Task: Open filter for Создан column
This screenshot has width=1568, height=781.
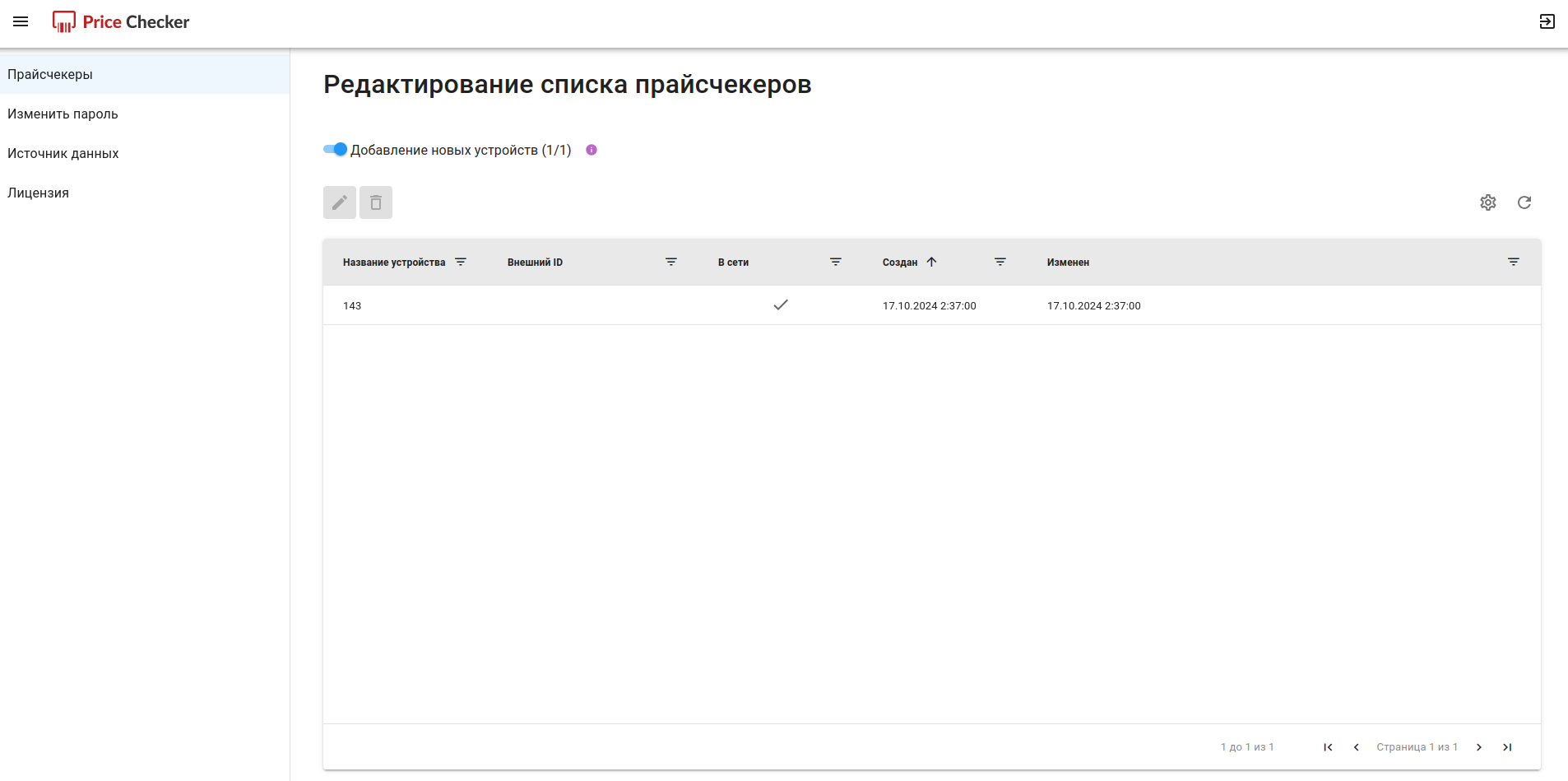Action: tap(1000, 262)
